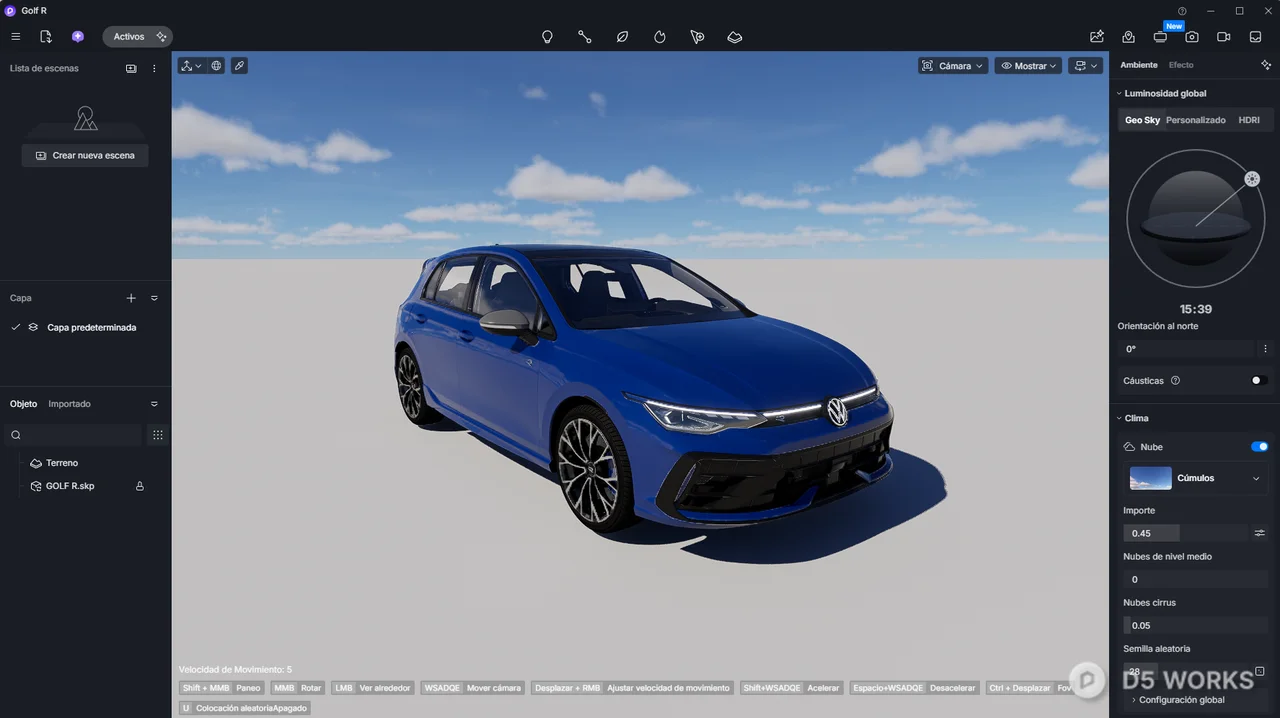This screenshot has width=1280, height=718.
Task: Open the terrain material tool icon
Action: pyautogui.click(x=735, y=36)
